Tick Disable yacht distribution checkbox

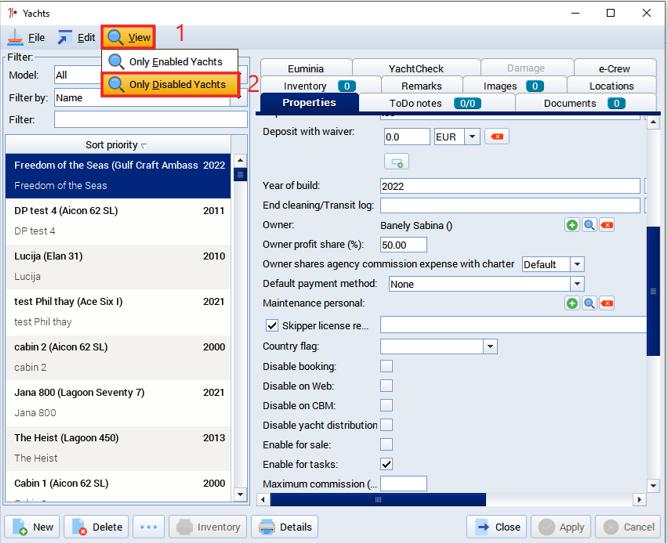point(386,425)
